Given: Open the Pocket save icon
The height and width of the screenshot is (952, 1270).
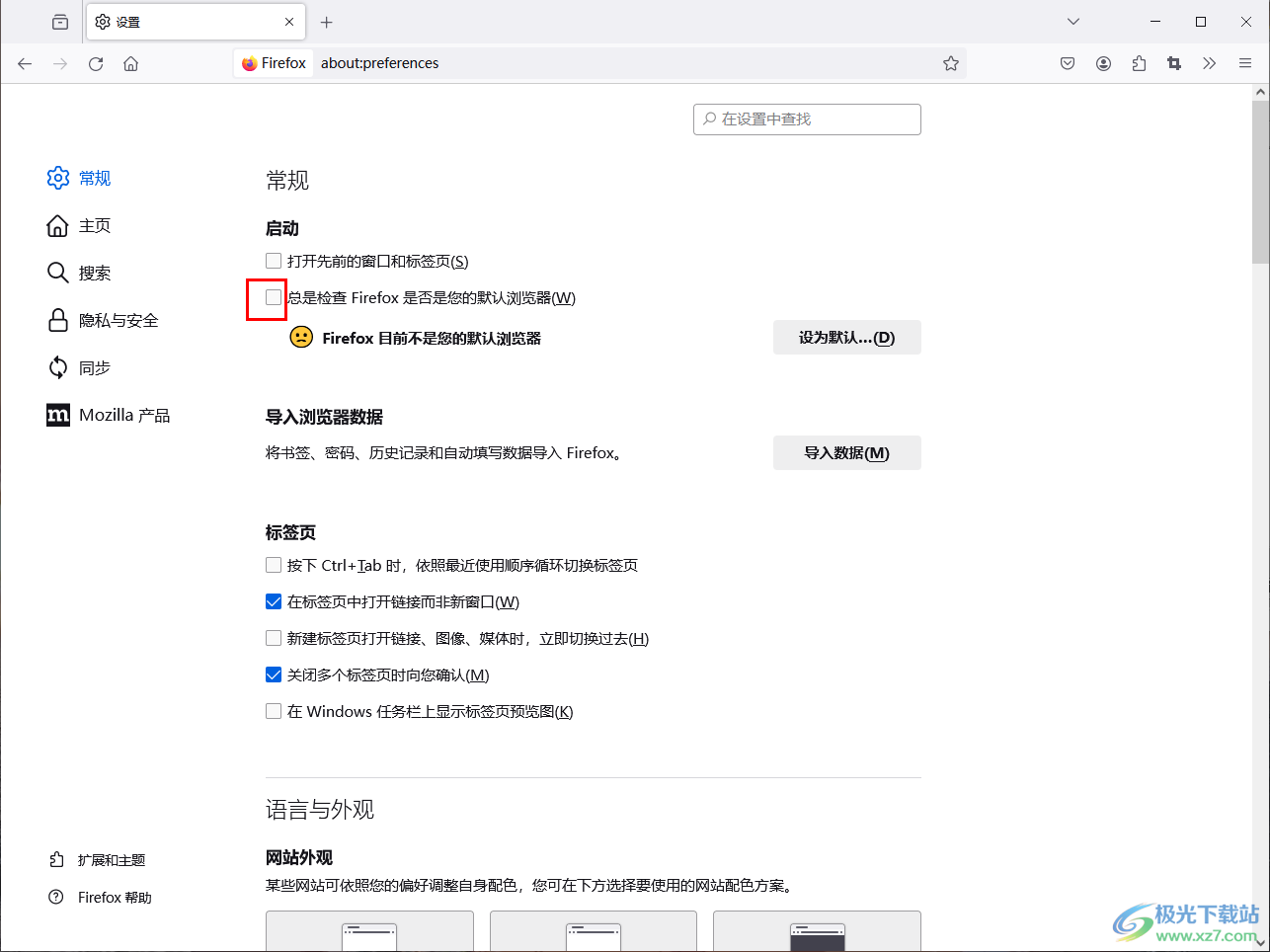Looking at the screenshot, I should point(1068,63).
